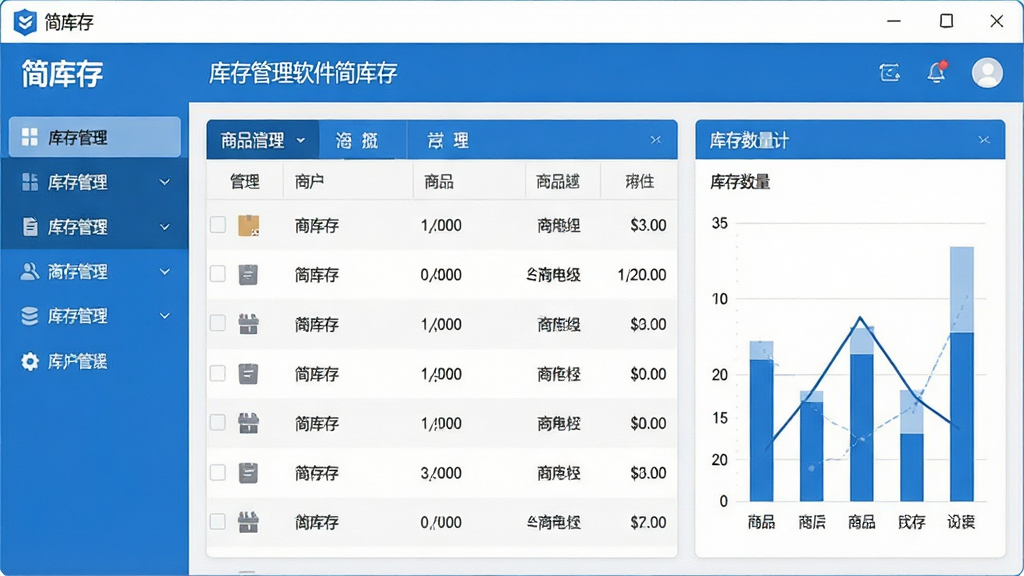The width and height of the screenshot is (1024, 576).
Task: Open settings via the sidebar gear icon
Action: pos(29,361)
